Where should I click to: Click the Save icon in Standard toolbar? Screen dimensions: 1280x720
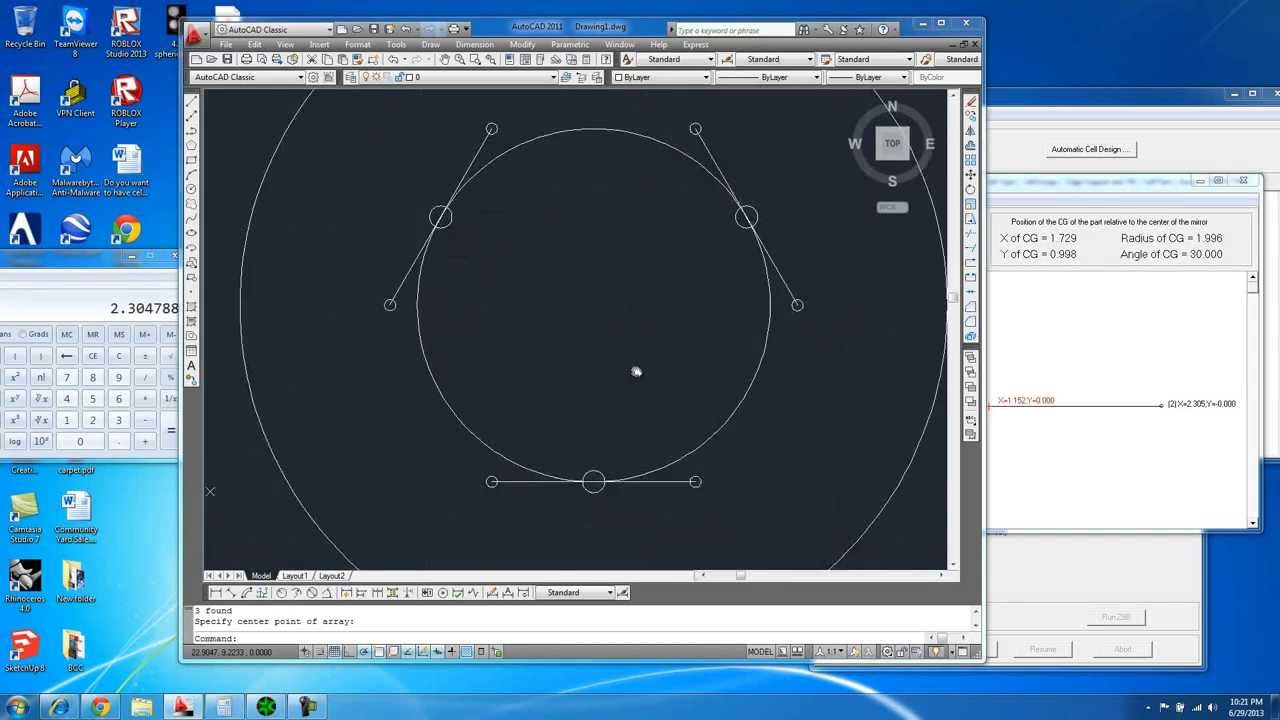click(227, 59)
